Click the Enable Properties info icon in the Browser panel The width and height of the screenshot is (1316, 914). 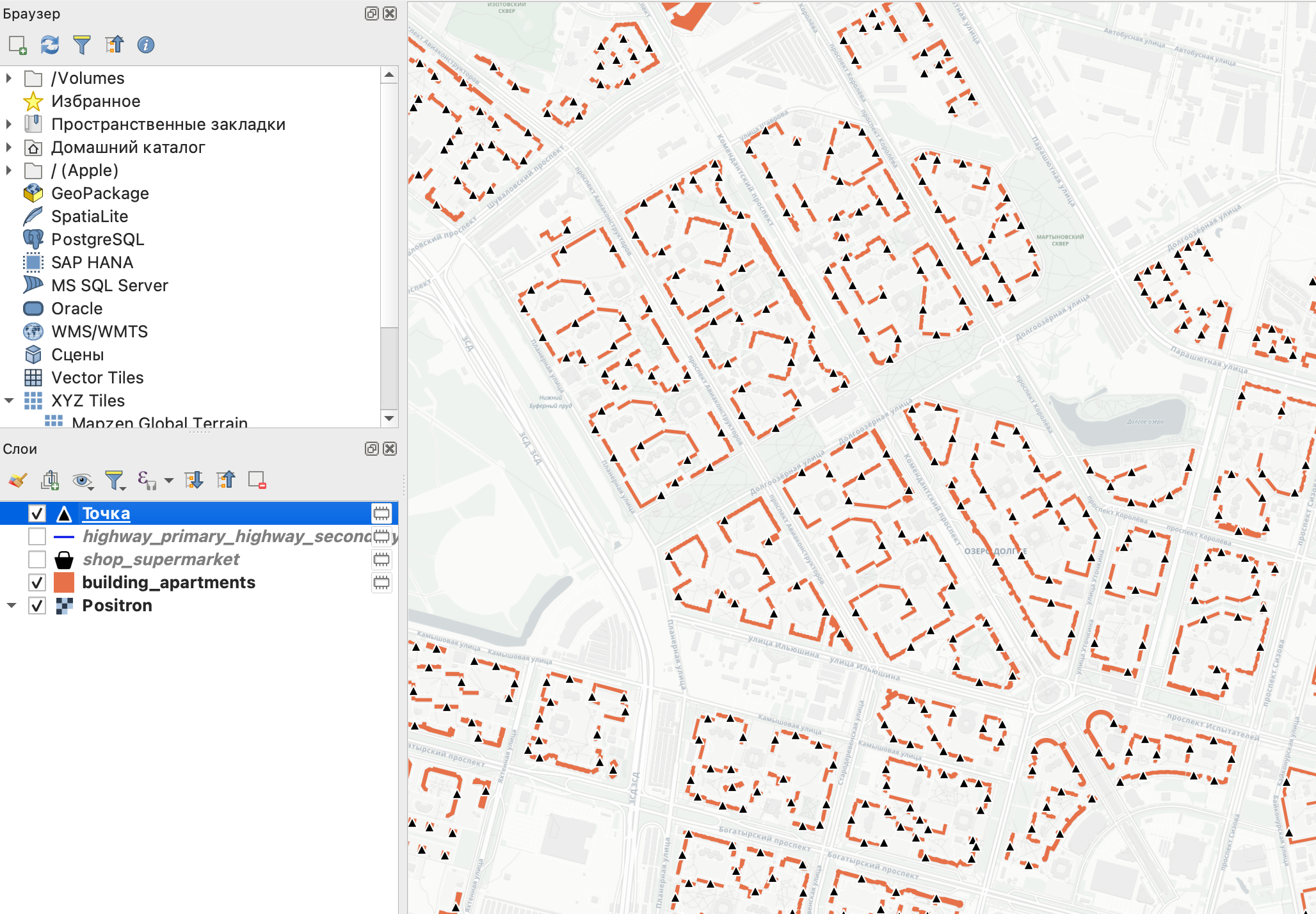click(146, 45)
